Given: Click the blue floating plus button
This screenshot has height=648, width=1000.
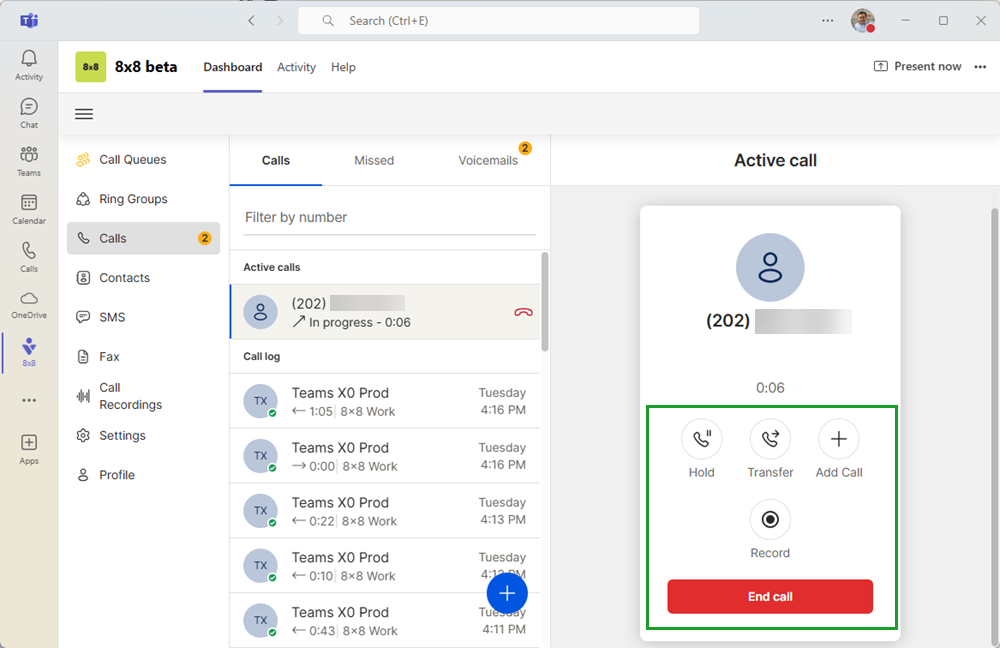Looking at the screenshot, I should pos(507,594).
